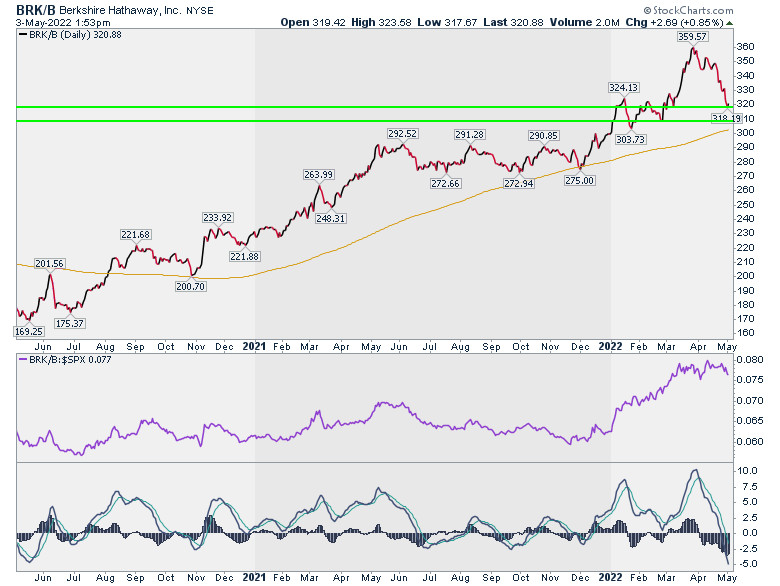Click 2022 on the bottom indicator's time axis
Viewport: 780px width, 586px height.
pos(610,578)
